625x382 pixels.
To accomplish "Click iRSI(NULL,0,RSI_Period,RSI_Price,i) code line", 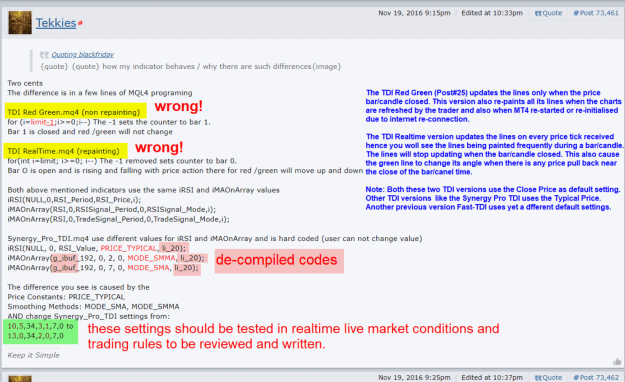I will [x=74, y=200].
